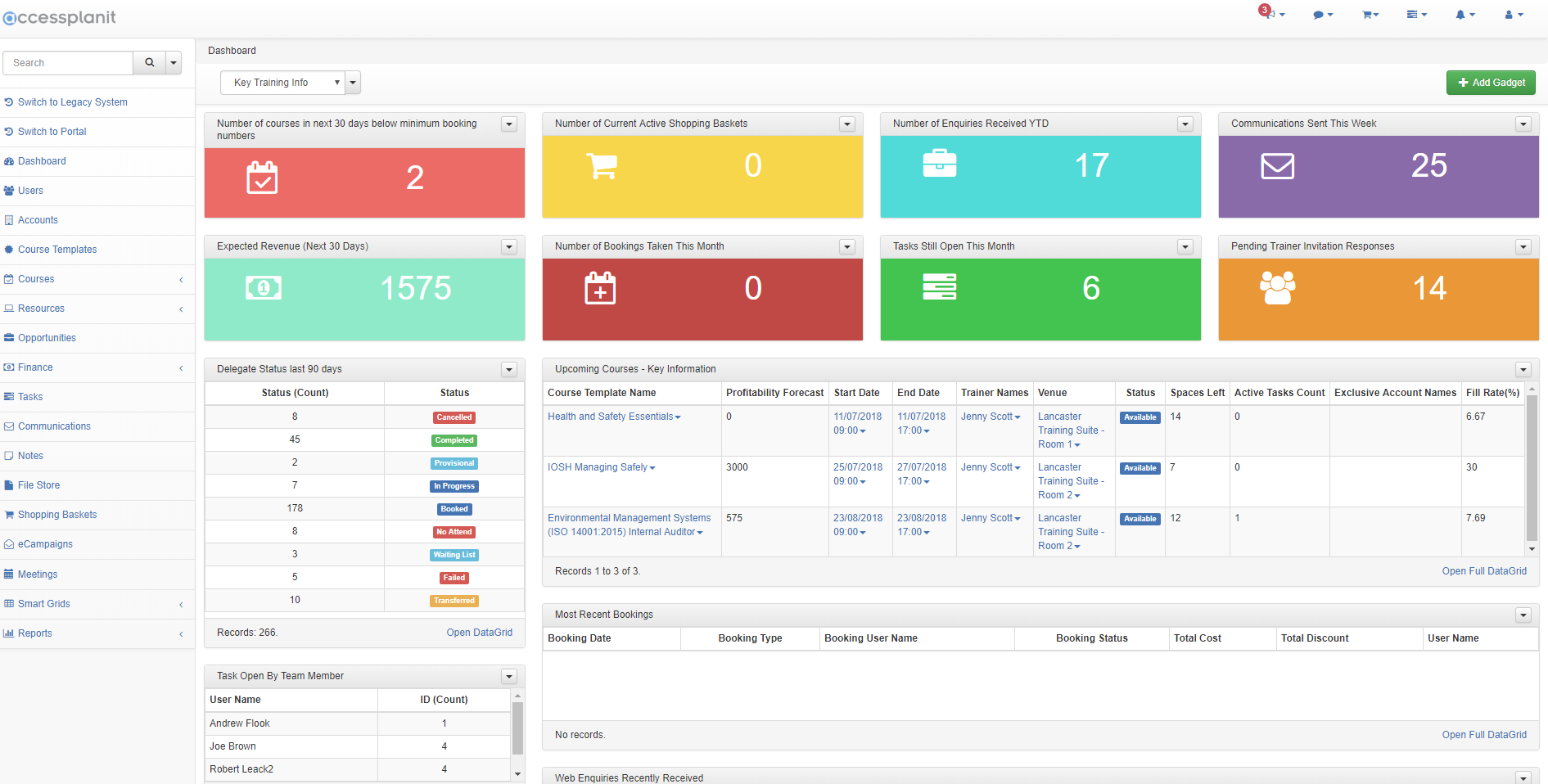Viewport: 1548px width, 784px height.
Task: Expand the Resources sidebar submenu
Action: pos(181,309)
